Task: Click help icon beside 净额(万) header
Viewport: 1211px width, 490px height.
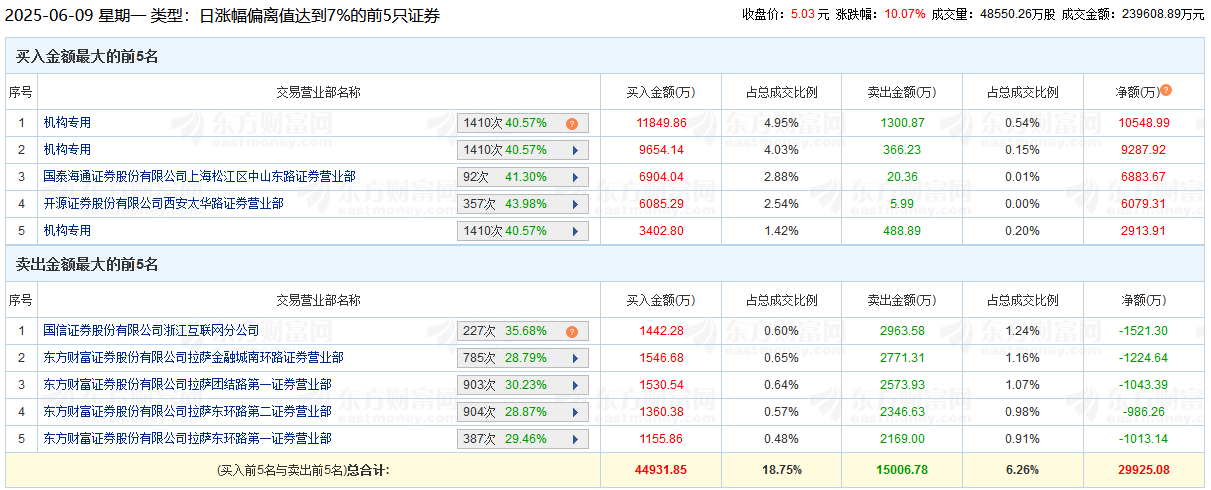Action: tap(1166, 90)
